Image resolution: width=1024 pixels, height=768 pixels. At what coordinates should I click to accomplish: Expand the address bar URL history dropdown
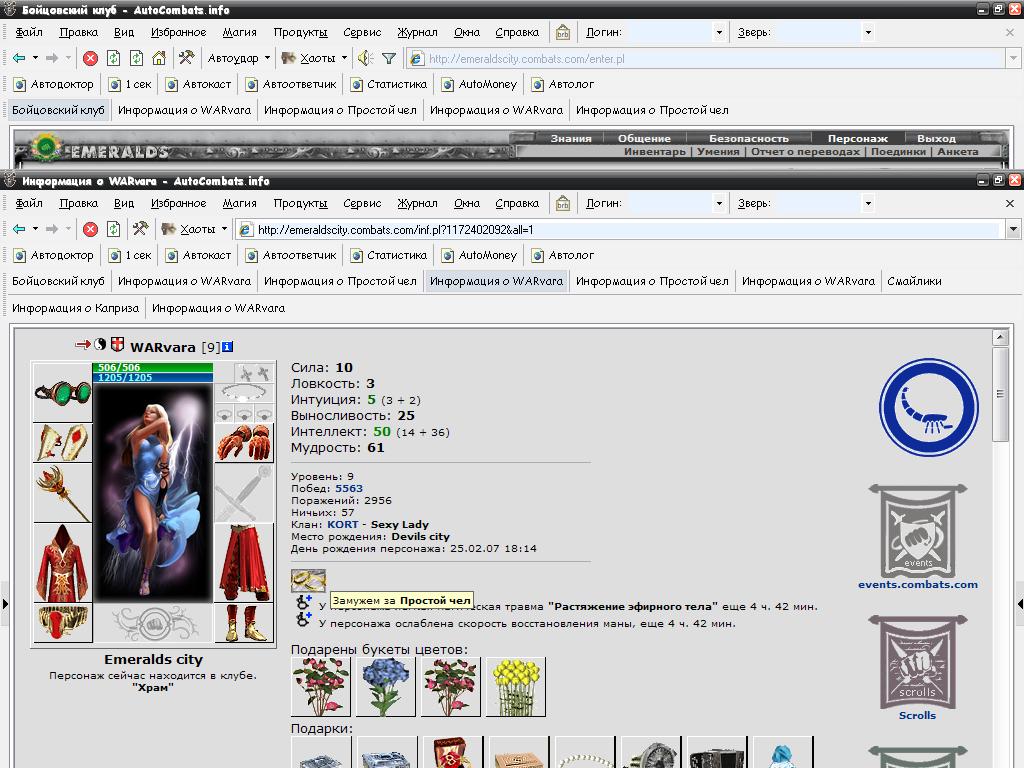(x=1013, y=229)
